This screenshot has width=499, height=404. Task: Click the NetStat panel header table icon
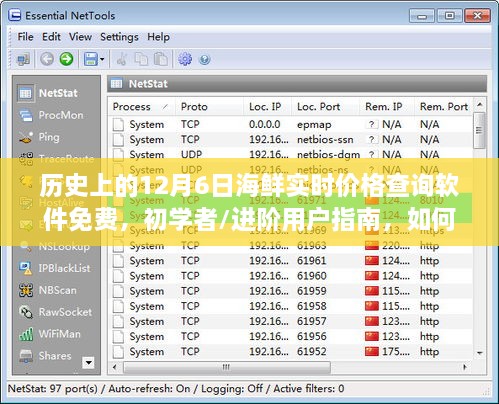pyautogui.click(x=116, y=84)
